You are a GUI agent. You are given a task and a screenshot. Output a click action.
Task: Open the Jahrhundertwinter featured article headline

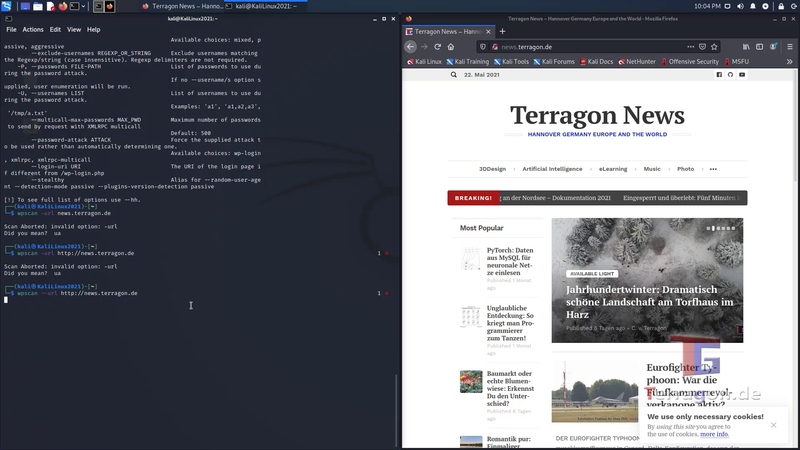tap(649, 302)
